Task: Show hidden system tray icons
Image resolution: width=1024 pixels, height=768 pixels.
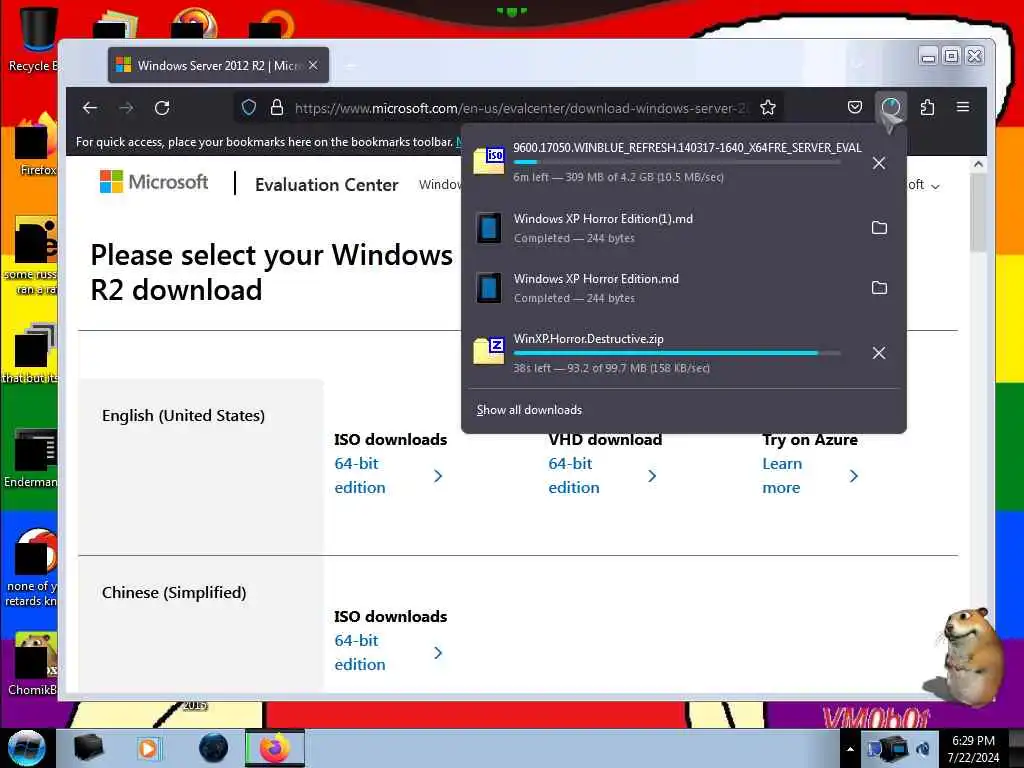Action: [850, 749]
